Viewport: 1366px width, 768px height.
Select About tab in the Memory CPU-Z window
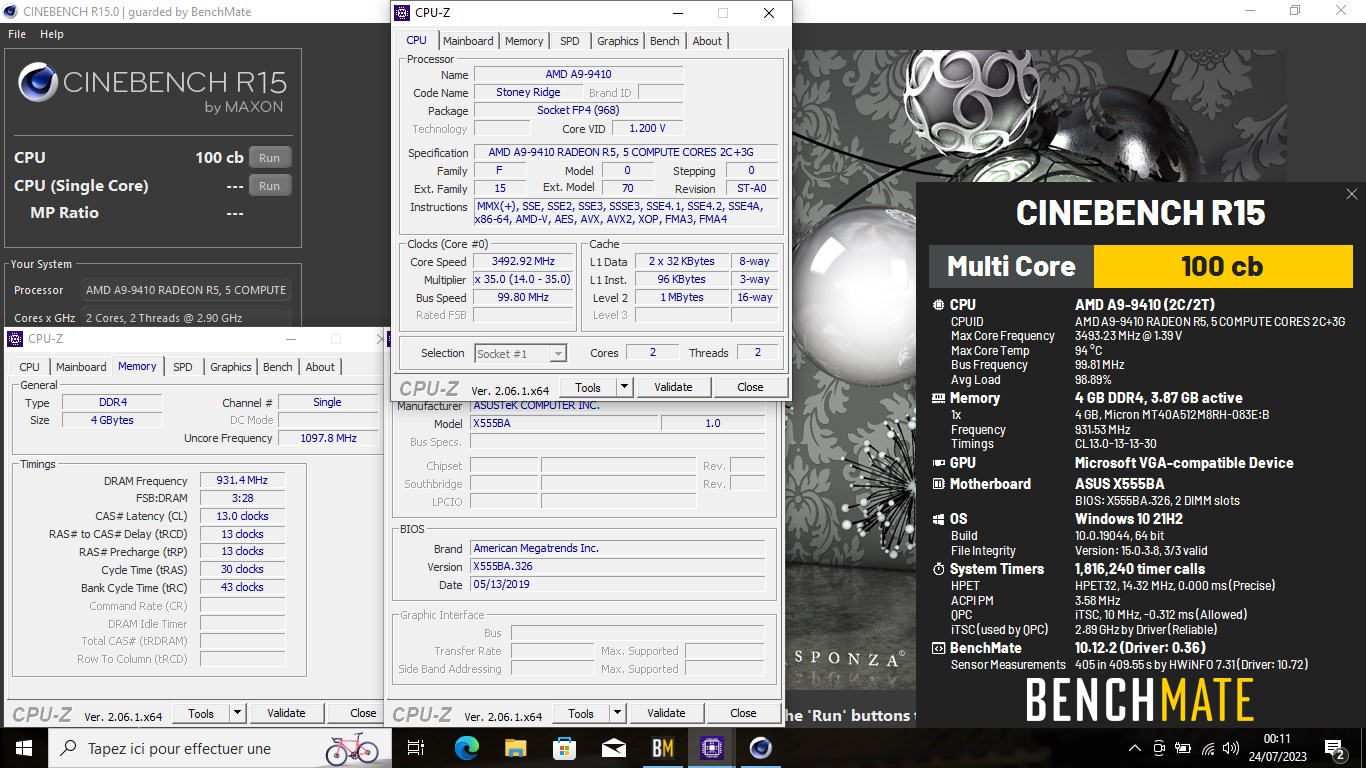(320, 367)
